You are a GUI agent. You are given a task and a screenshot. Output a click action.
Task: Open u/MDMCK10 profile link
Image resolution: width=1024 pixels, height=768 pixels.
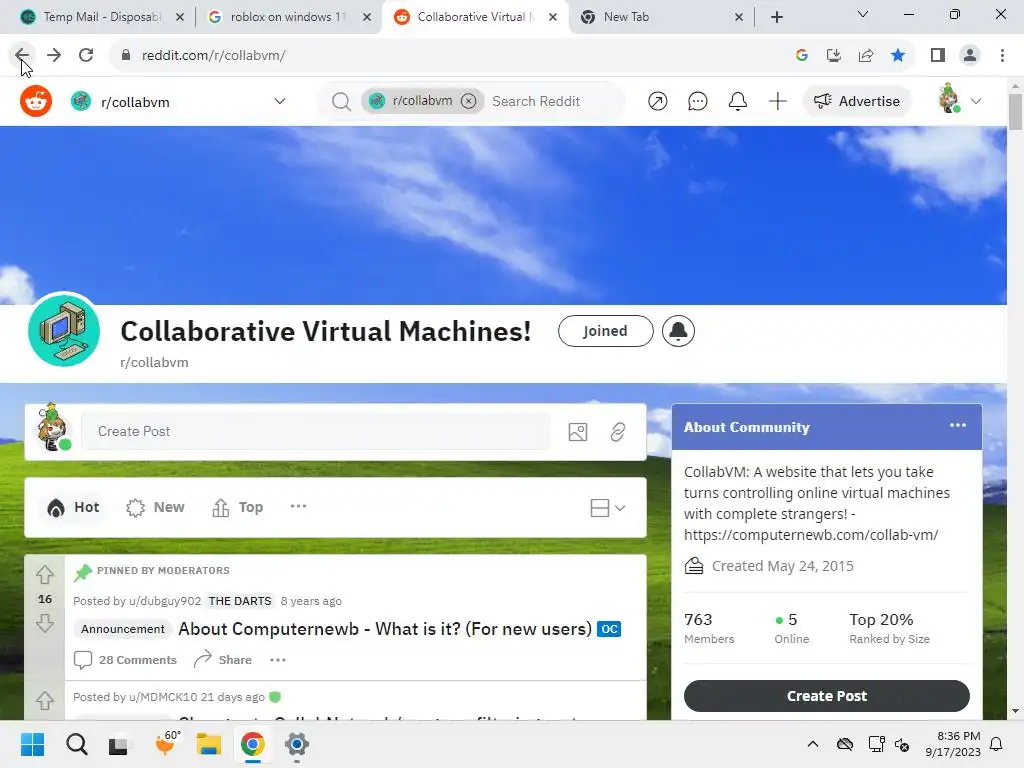point(163,697)
